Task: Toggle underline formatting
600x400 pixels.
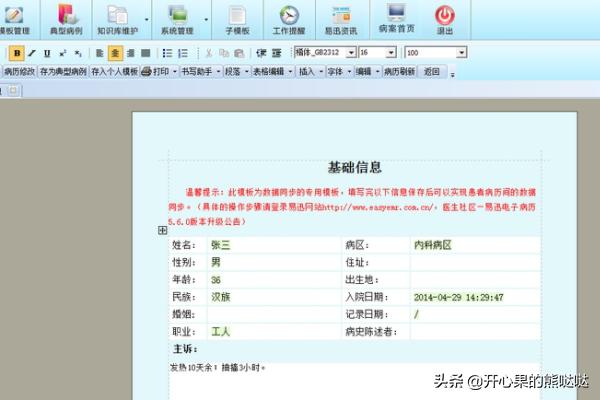Action: coord(47,52)
